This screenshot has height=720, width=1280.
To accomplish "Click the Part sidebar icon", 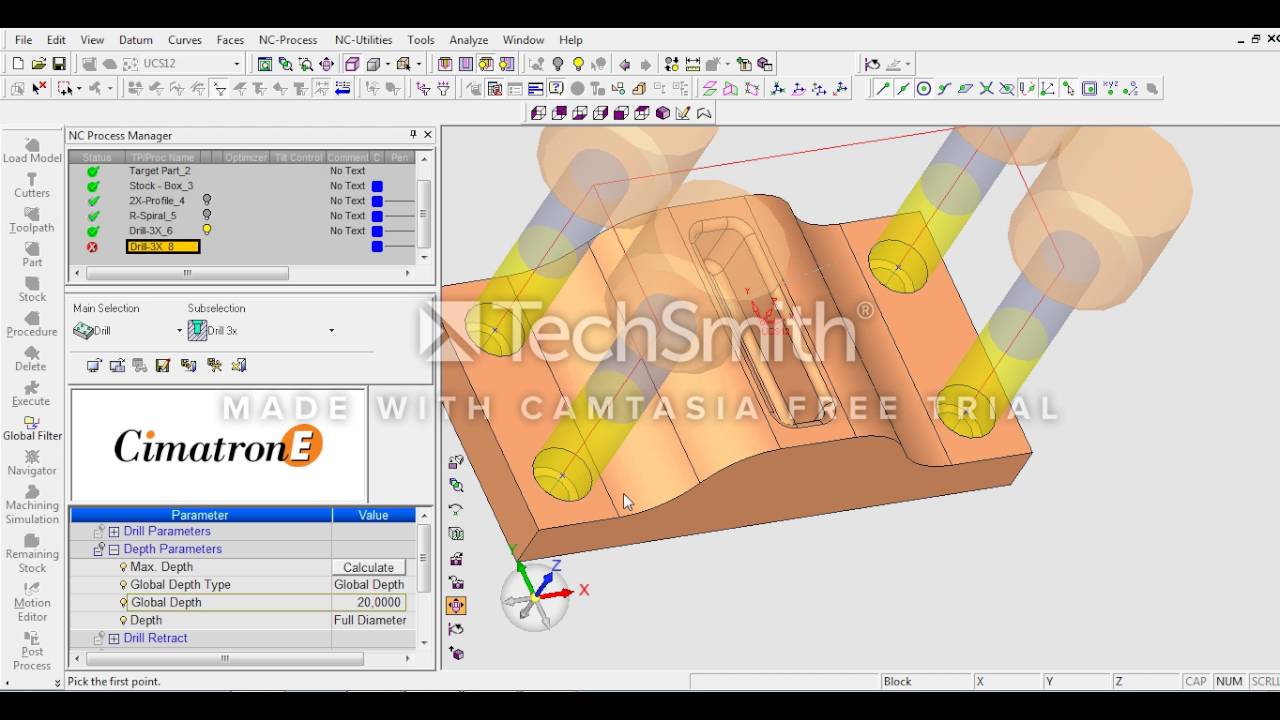I will tap(32, 255).
